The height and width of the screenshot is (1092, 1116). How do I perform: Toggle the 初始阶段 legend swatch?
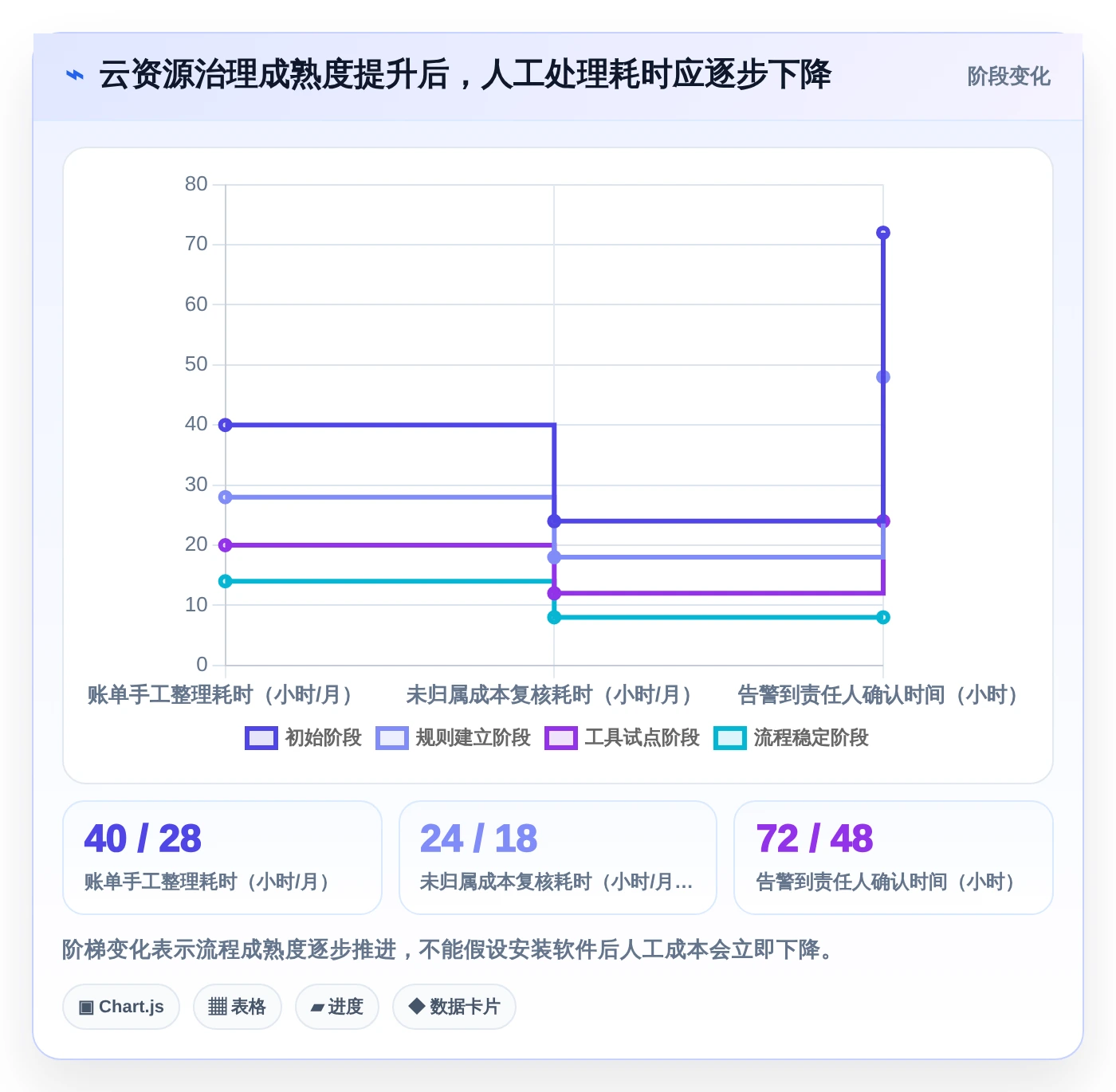(x=261, y=738)
